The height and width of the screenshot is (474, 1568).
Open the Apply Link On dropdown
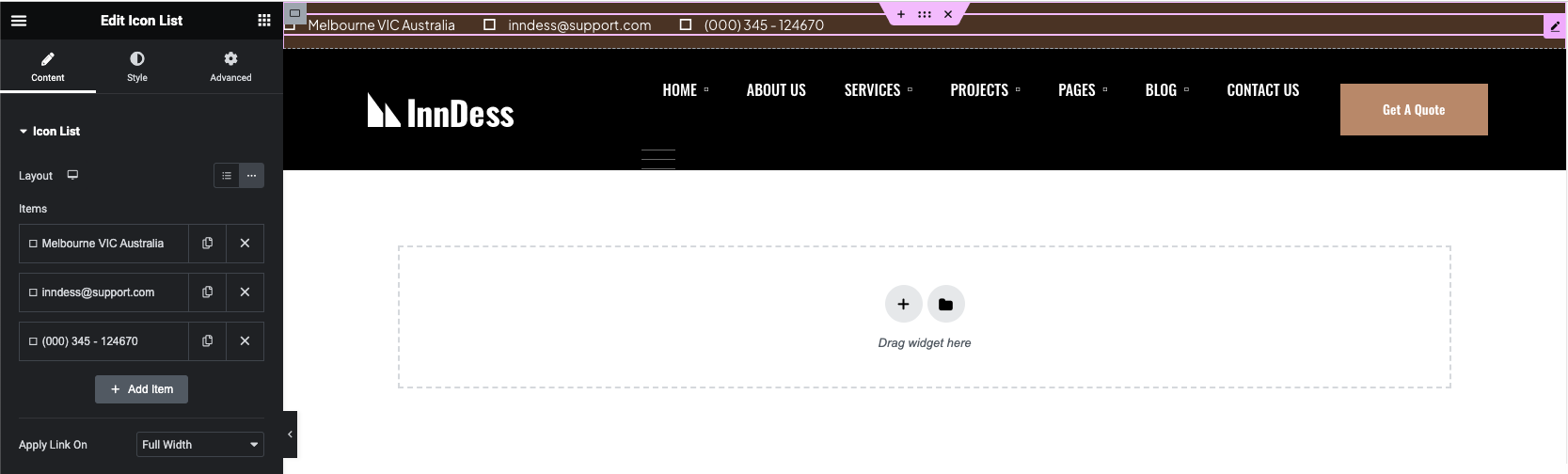(199, 445)
